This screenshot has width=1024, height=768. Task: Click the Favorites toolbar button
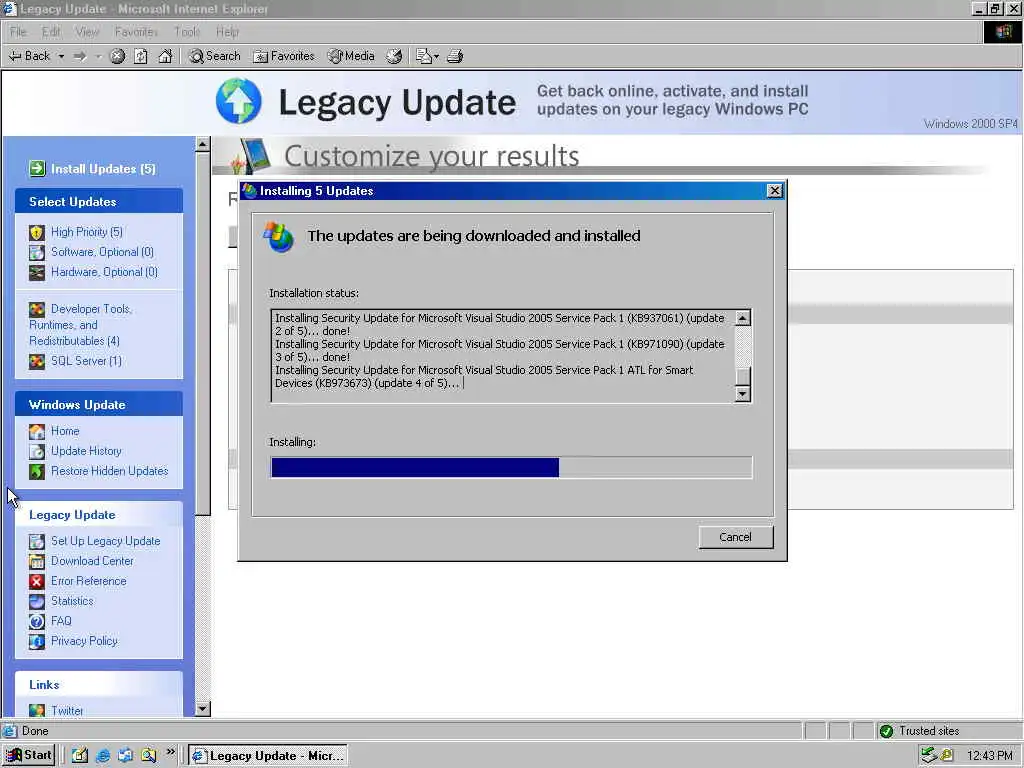tap(283, 56)
